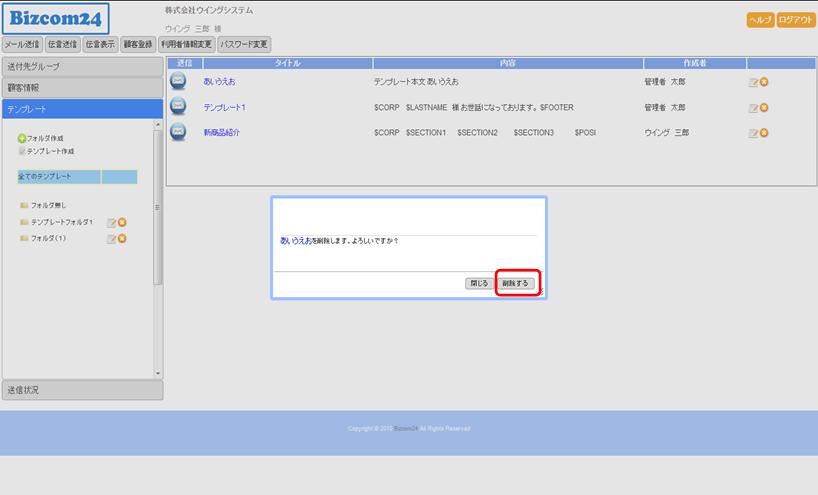This screenshot has width=818, height=495.
Task: Delete the テンプレート1 template via orange icon
Action: [764, 107]
